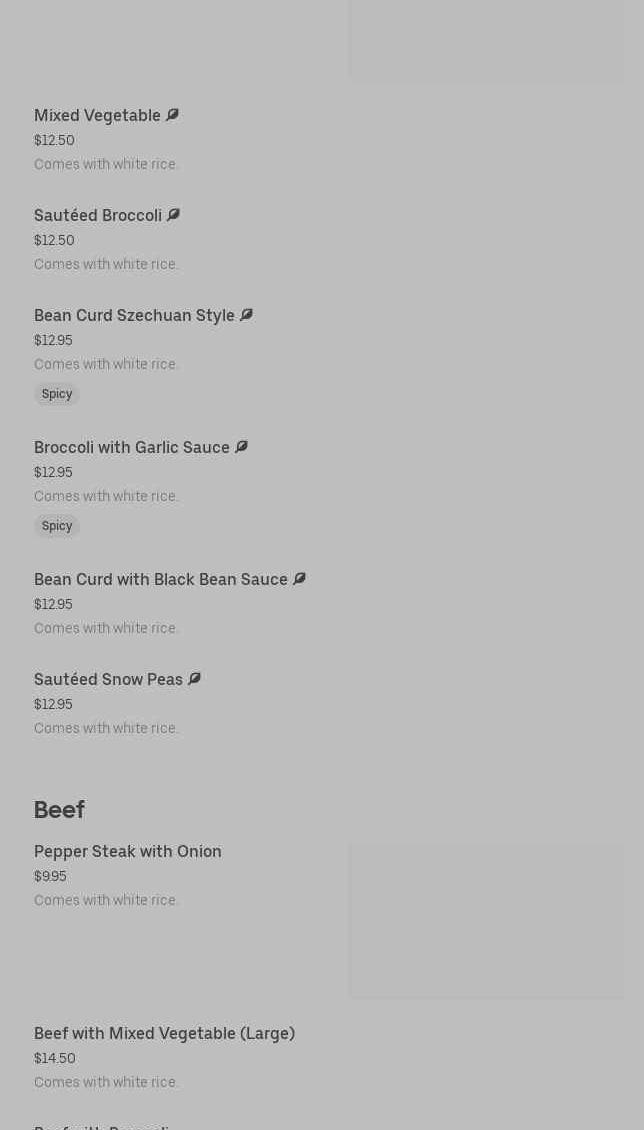This screenshot has height=1130, width=644.
Task: Click the Spicy tag under Bean Curd Szechuan Style
Action: click(57, 394)
